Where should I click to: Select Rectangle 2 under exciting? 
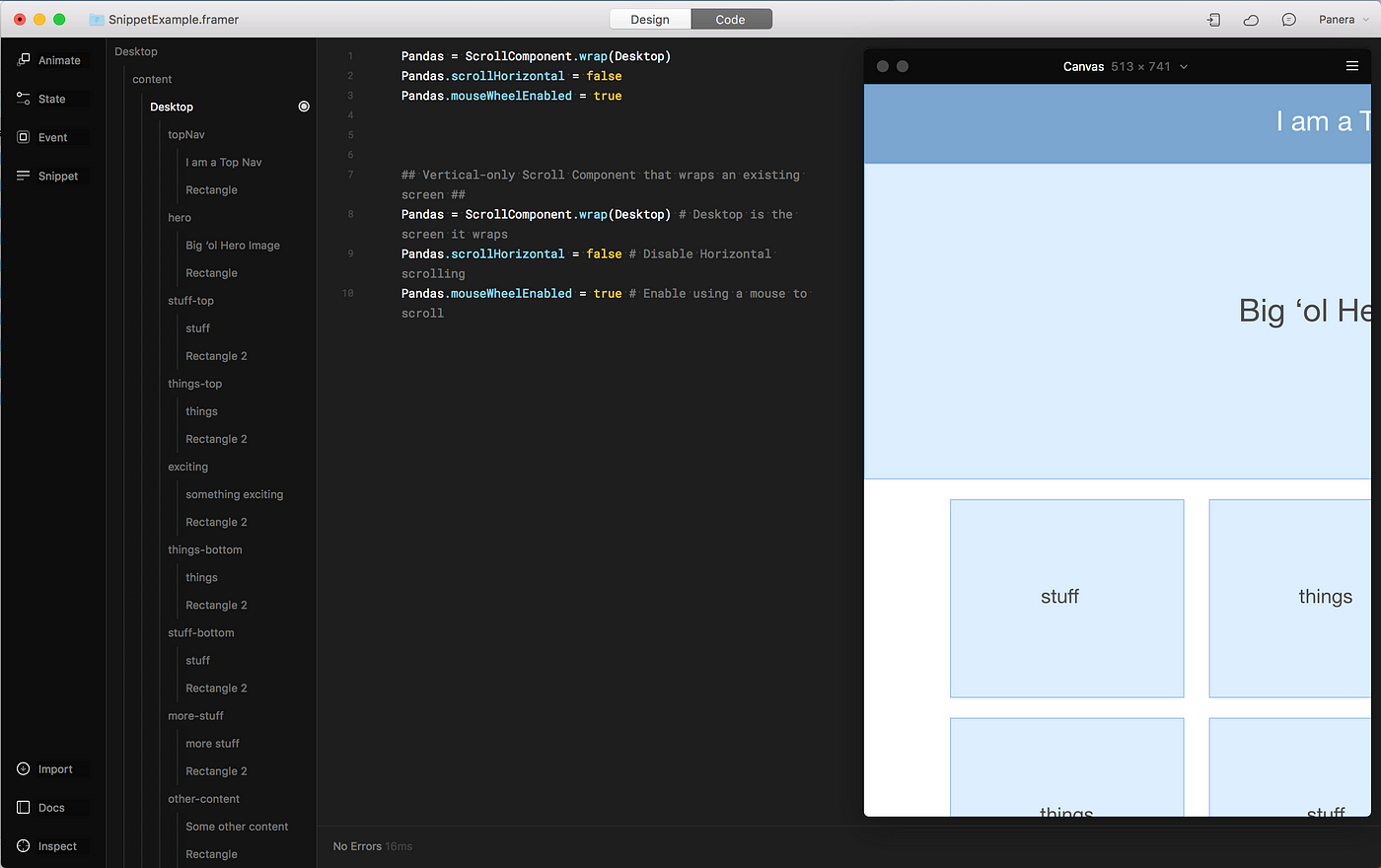coord(216,522)
